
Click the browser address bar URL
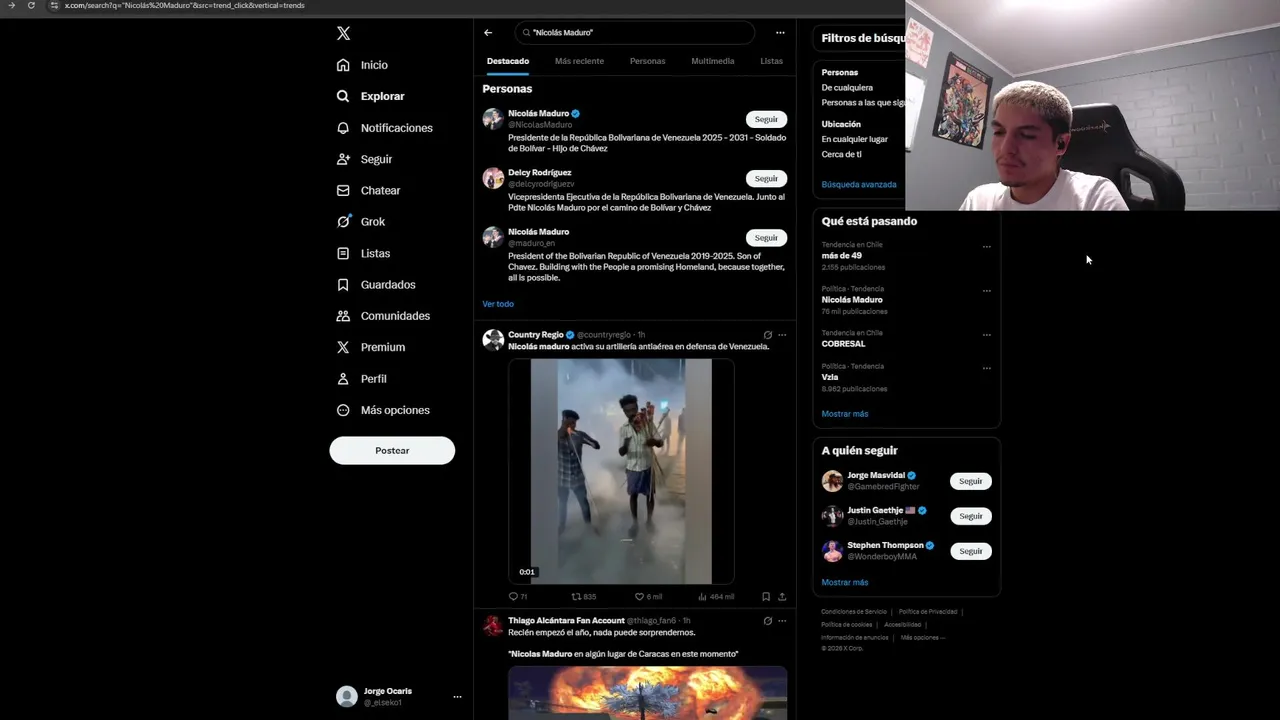pos(184,5)
